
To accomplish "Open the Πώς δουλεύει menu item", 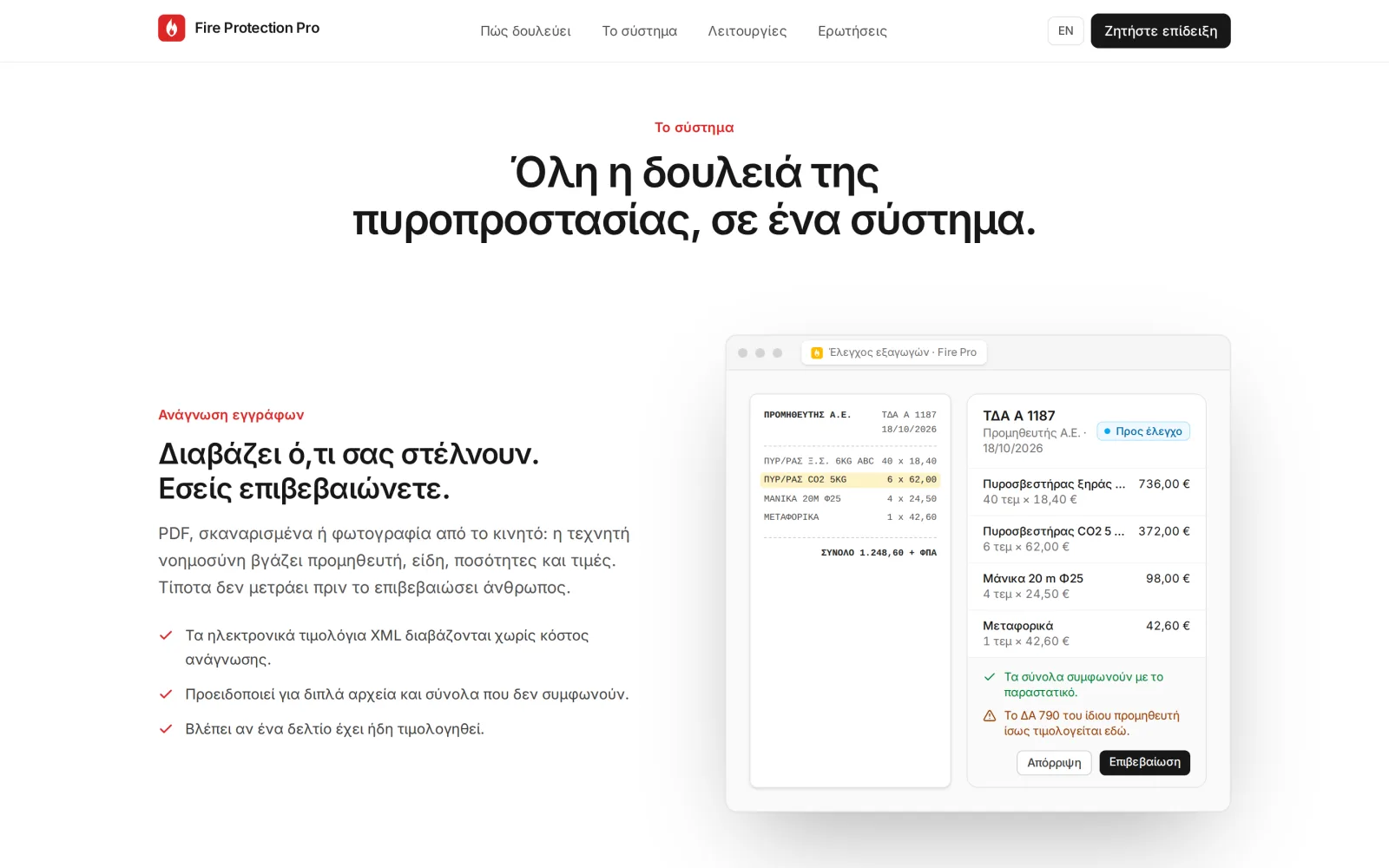I will click(x=526, y=31).
